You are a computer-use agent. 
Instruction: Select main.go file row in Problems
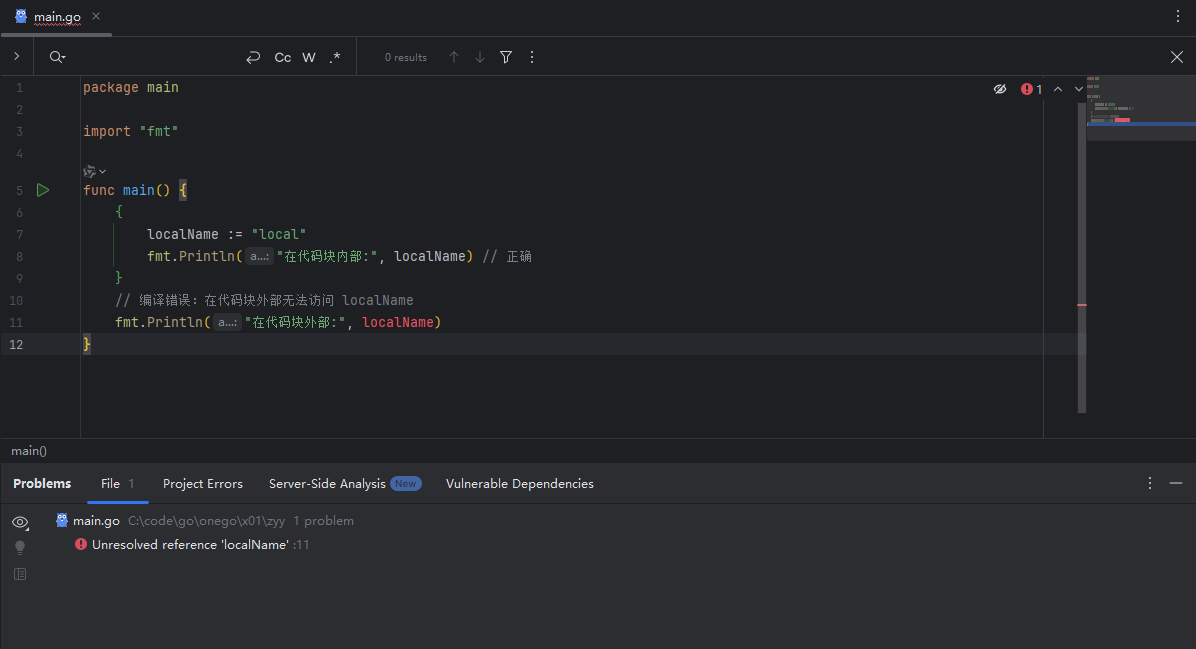(204, 521)
